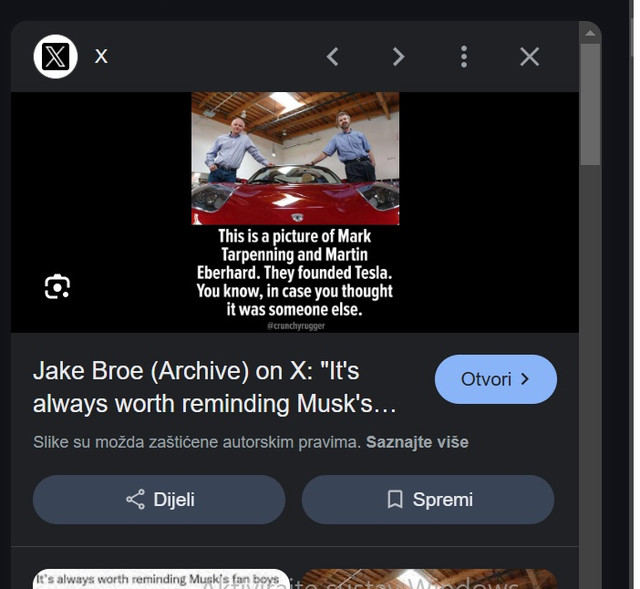Click the Spremi save button

point(428,500)
